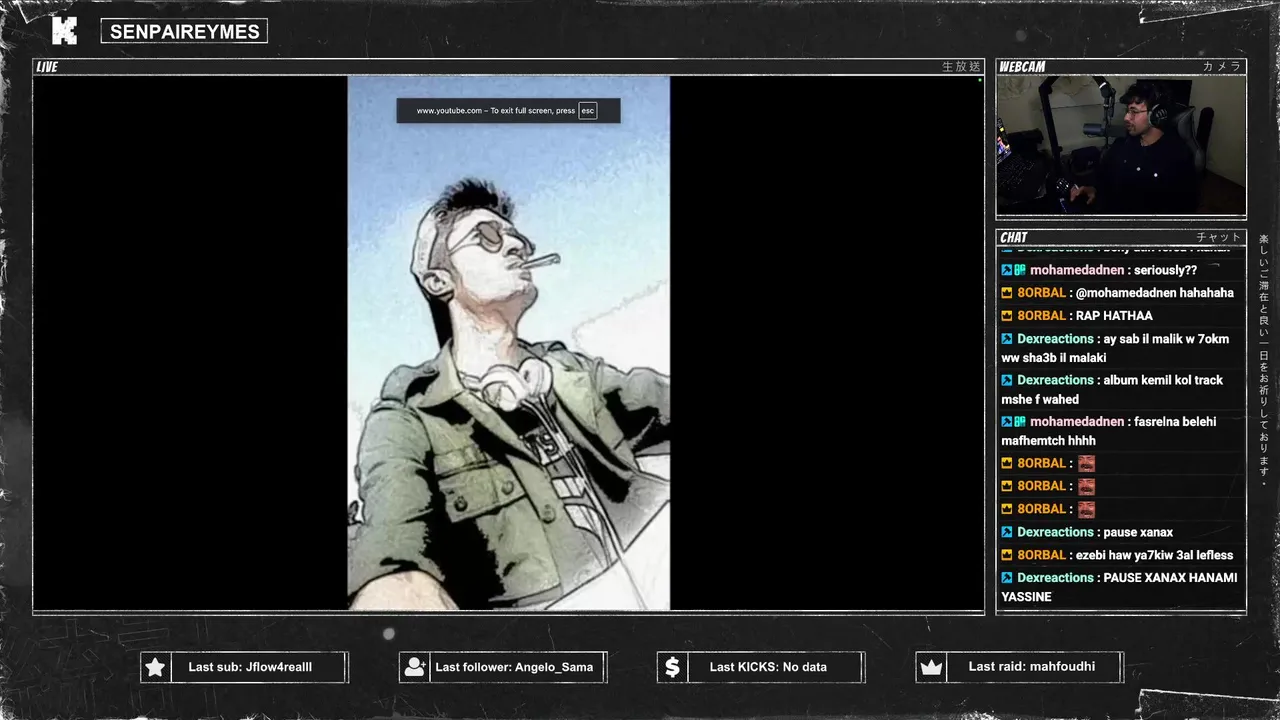The width and height of the screenshot is (1280, 720).
Task: Click chat message 'seriously??'
Action: tap(1165, 270)
